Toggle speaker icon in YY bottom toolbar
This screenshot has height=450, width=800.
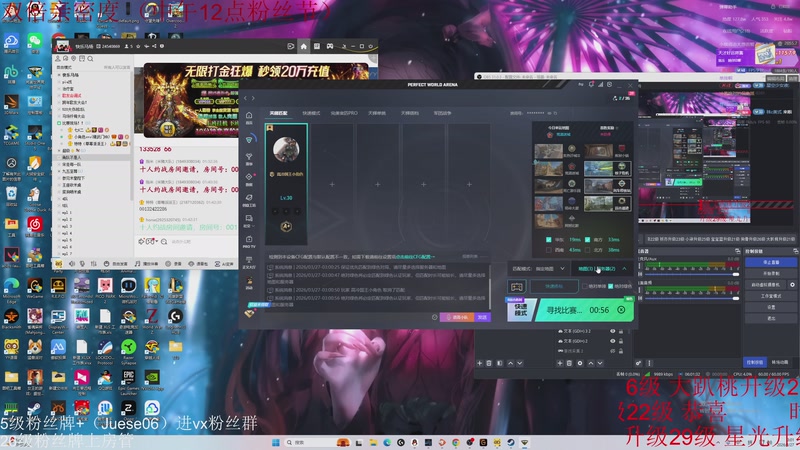(71, 263)
